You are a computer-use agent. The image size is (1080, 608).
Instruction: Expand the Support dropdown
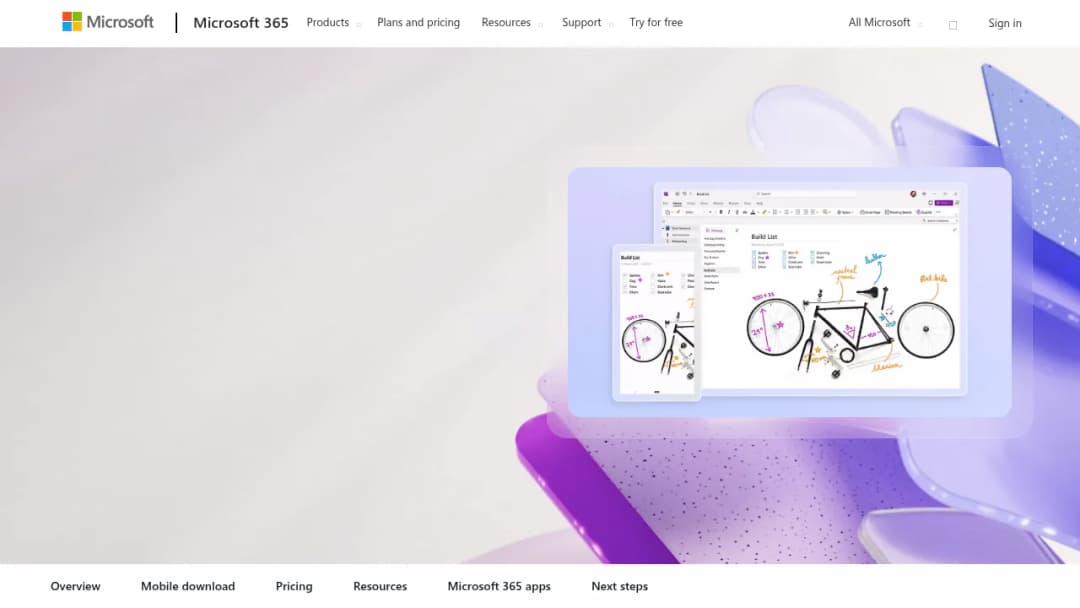click(588, 23)
